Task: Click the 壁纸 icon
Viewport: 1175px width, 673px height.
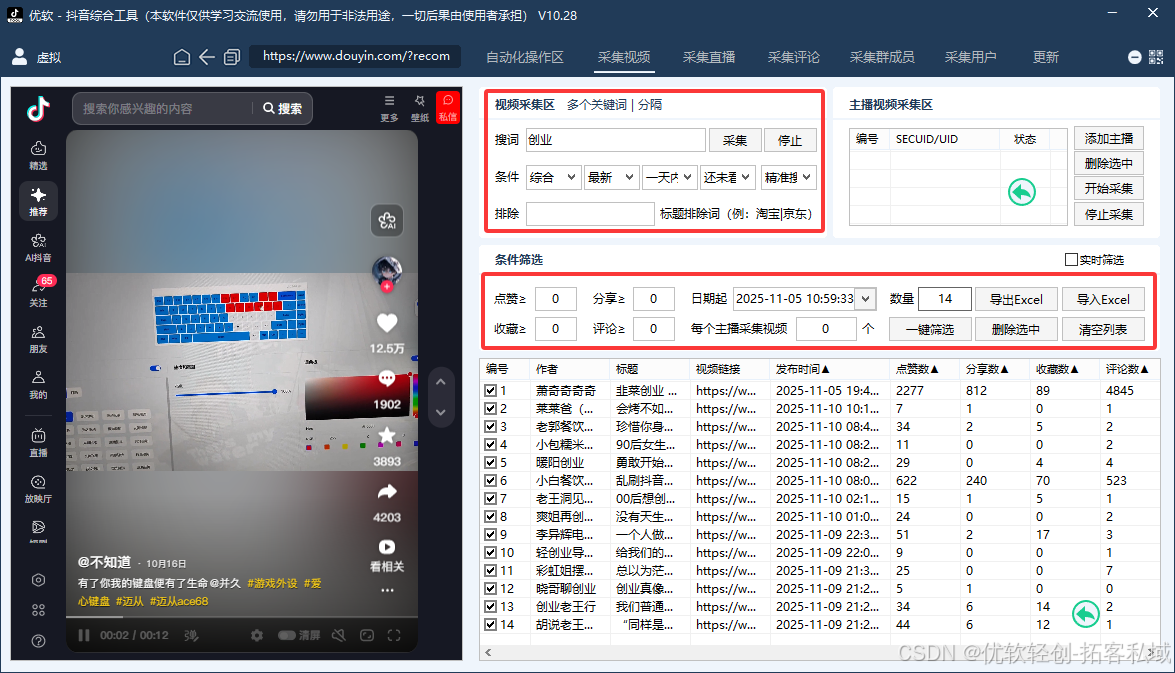Action: (x=420, y=108)
